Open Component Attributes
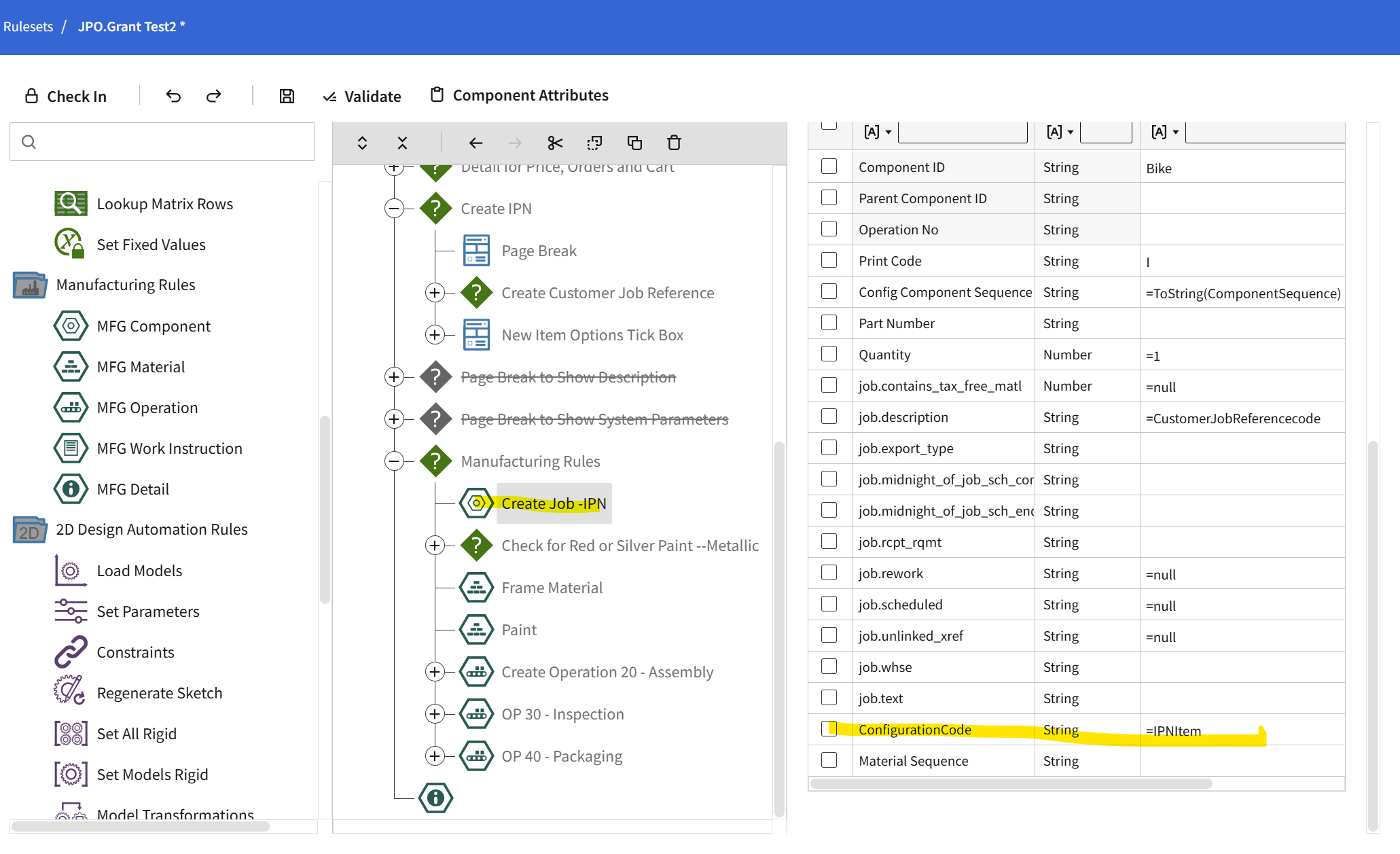The height and width of the screenshot is (854, 1400). point(520,95)
